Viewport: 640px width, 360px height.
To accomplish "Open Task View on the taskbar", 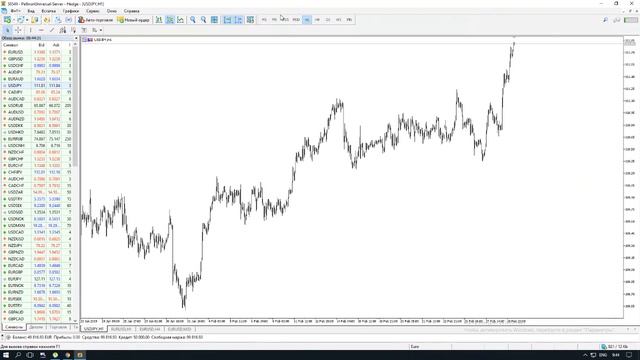I will click(30, 355).
